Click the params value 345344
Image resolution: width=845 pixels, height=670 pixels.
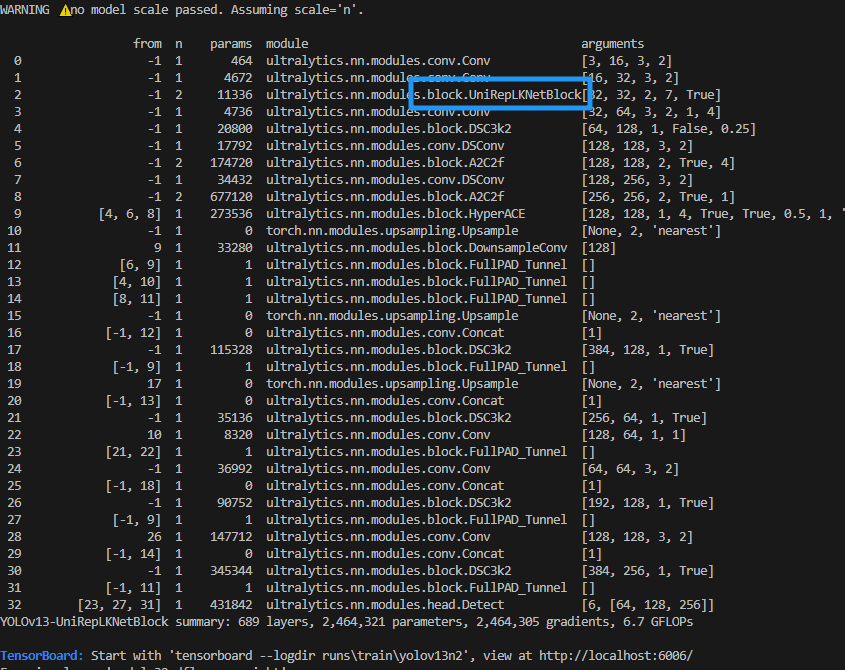231,571
